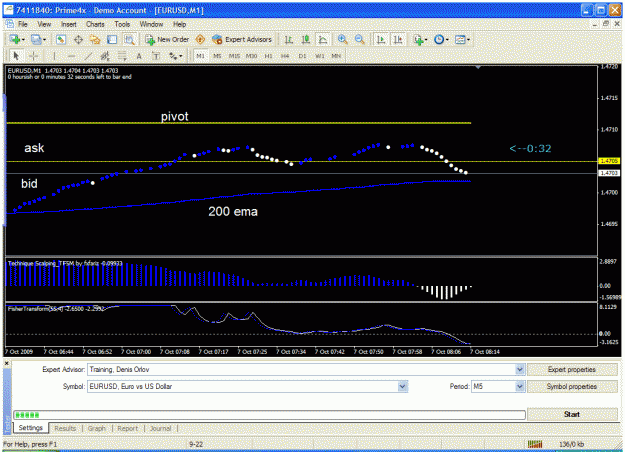
Task: Toggle the Market Watch window icon
Action: [x=61, y=39]
